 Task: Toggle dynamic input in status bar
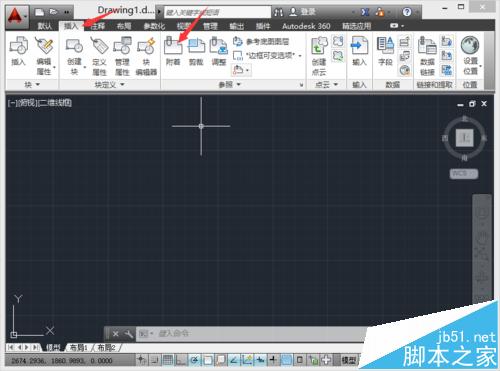coord(260,360)
